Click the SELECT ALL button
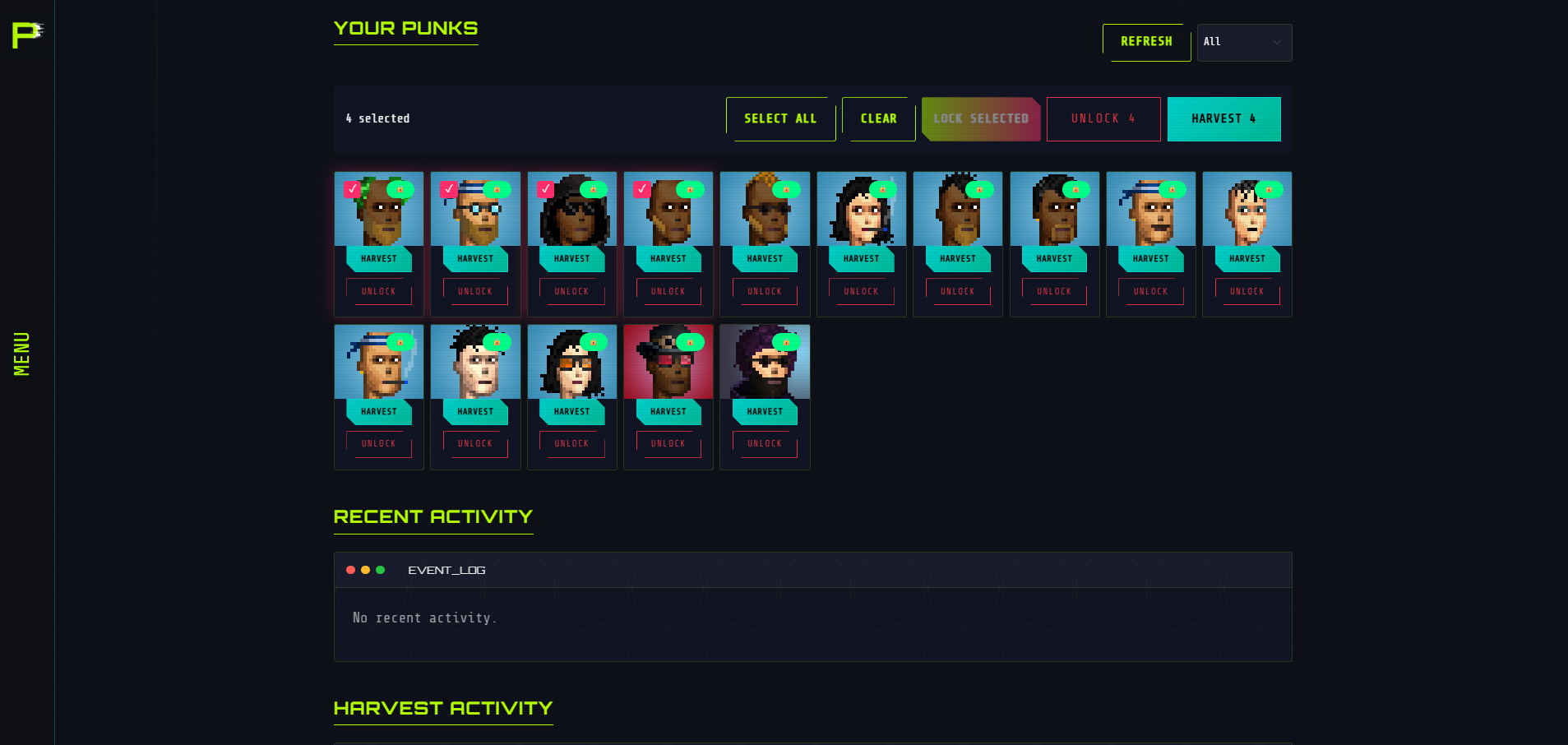 (x=780, y=119)
